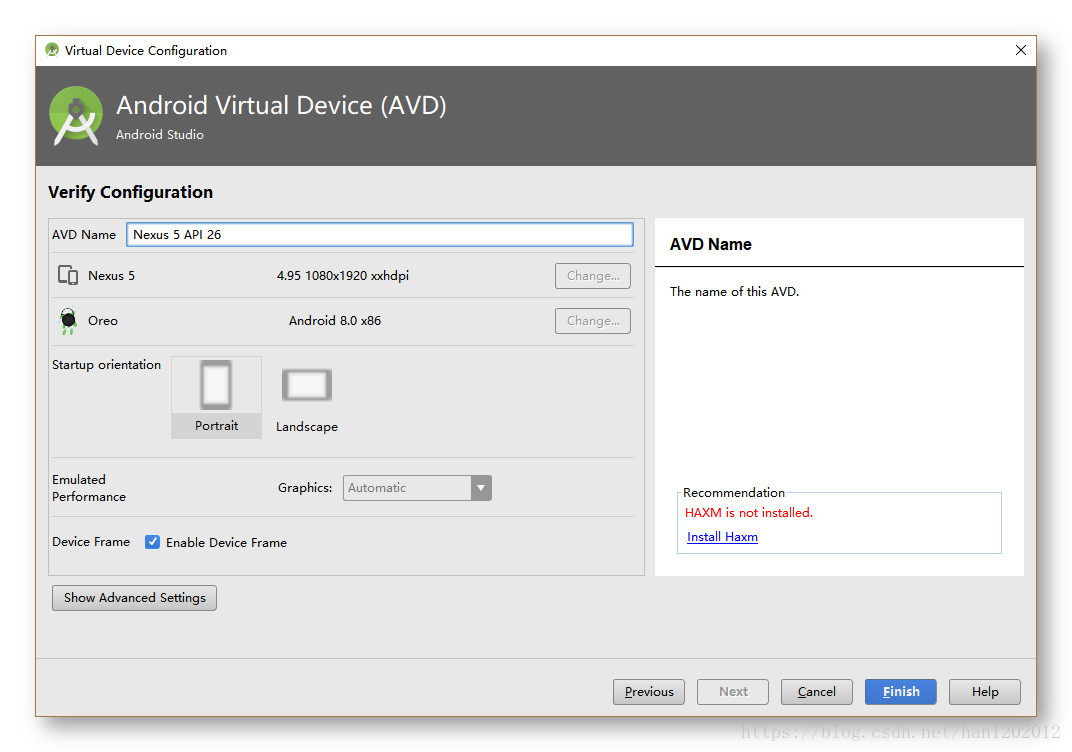Toggle the Enable Device Frame checkbox
The image size is (1072, 752).
(152, 542)
